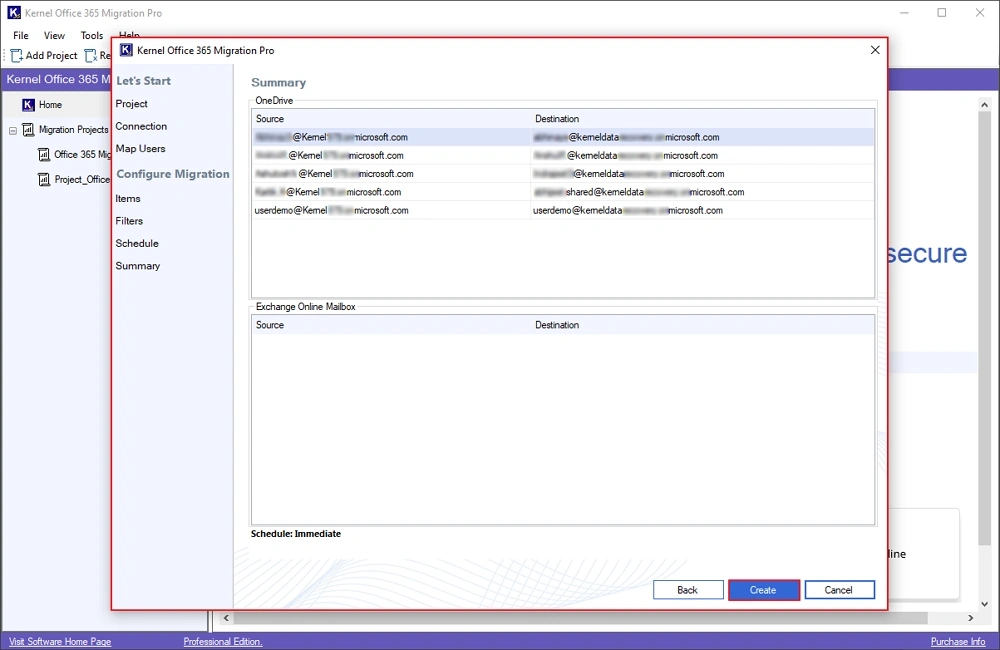The width and height of the screenshot is (1000, 650).
Task: Open the Office 365 Mig project icon
Action: (44, 154)
